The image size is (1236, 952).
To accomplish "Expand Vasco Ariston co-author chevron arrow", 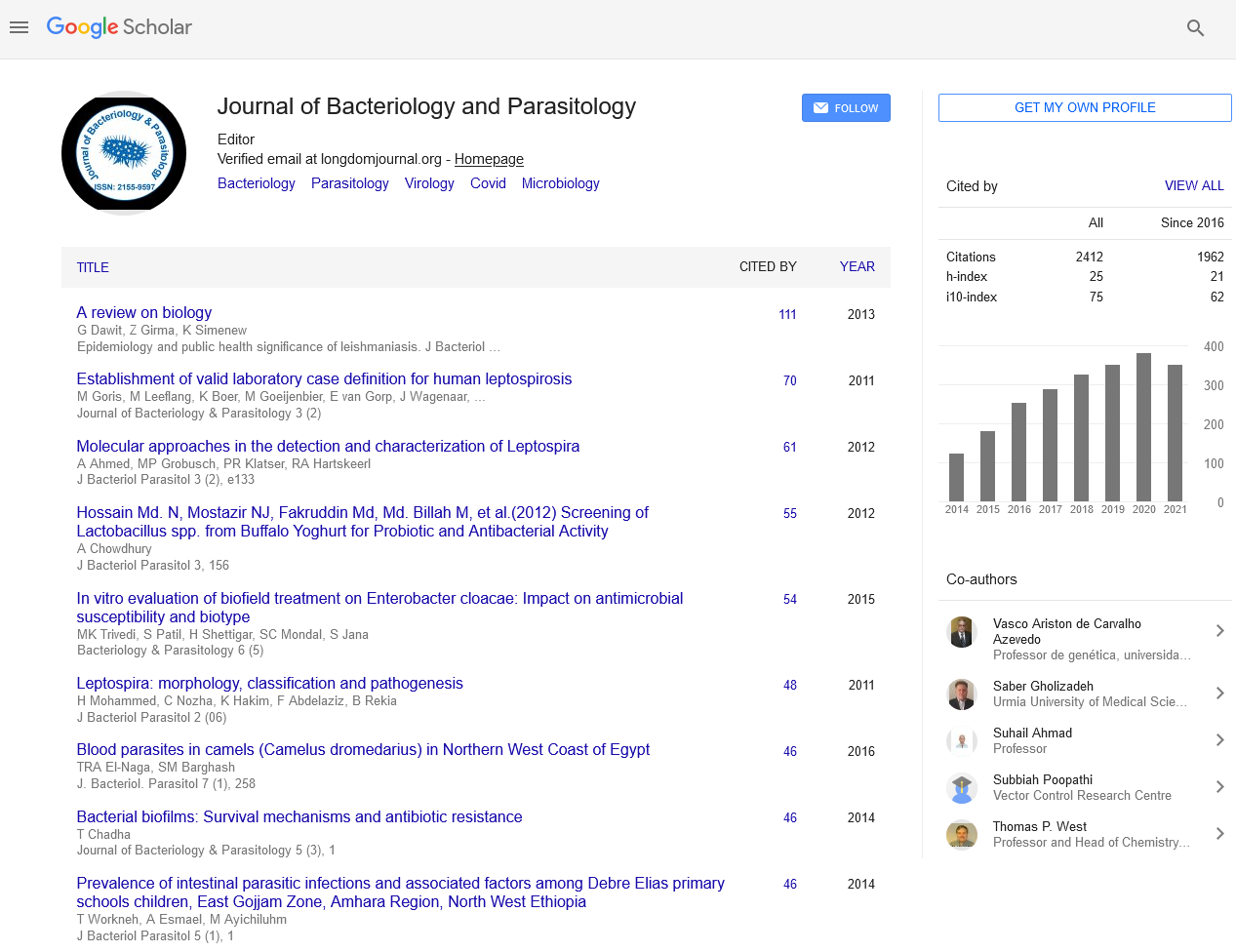I will pos(1219,631).
